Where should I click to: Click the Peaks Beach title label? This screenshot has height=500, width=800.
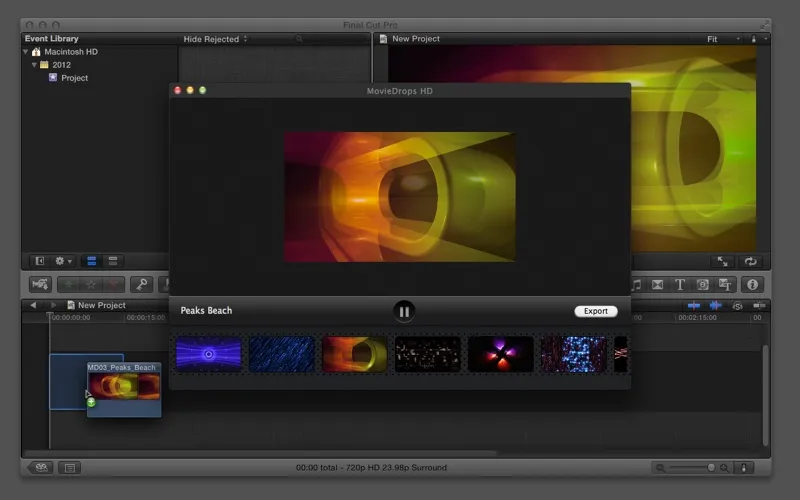tap(206, 310)
